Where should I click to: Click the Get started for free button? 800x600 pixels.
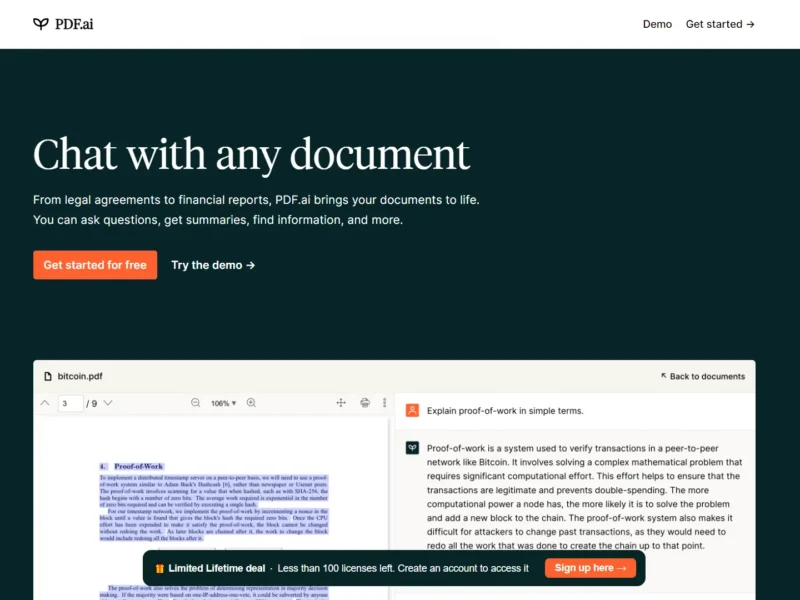[95, 265]
